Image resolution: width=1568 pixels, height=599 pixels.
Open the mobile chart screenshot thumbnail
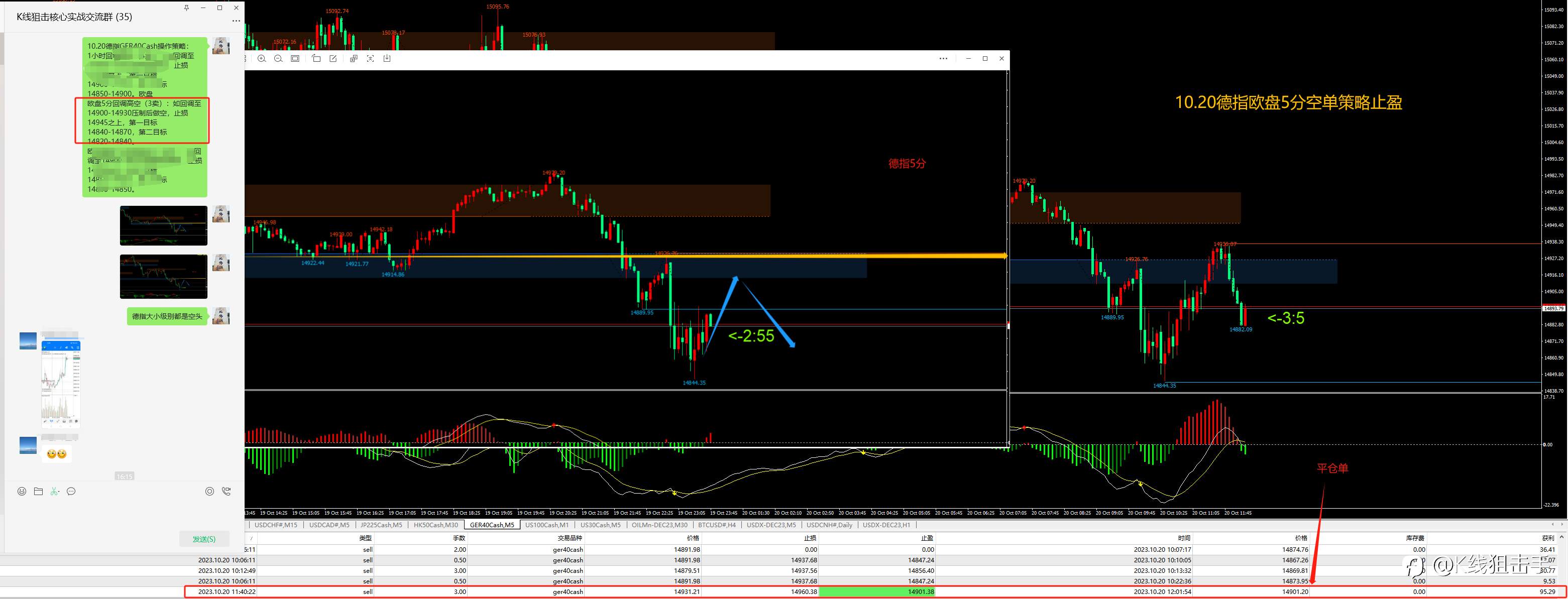coord(61,384)
